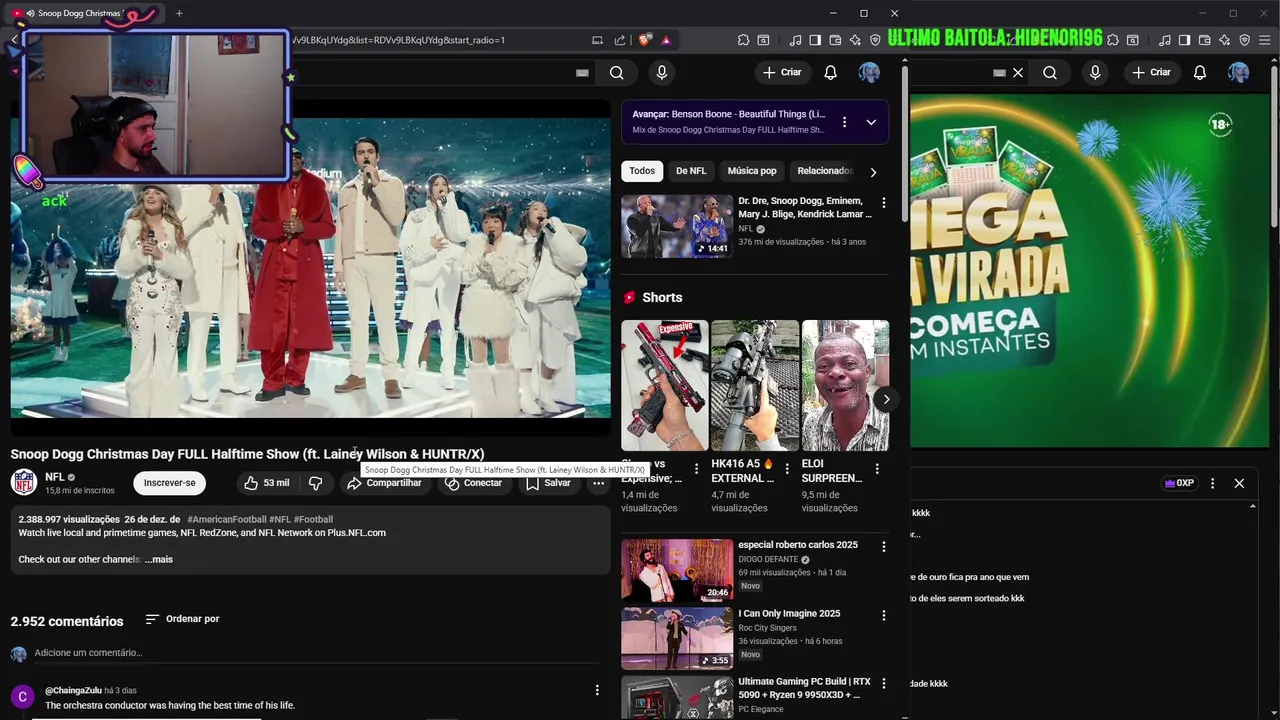Select Música pop filter chip
1280x720 pixels.
coord(752,171)
